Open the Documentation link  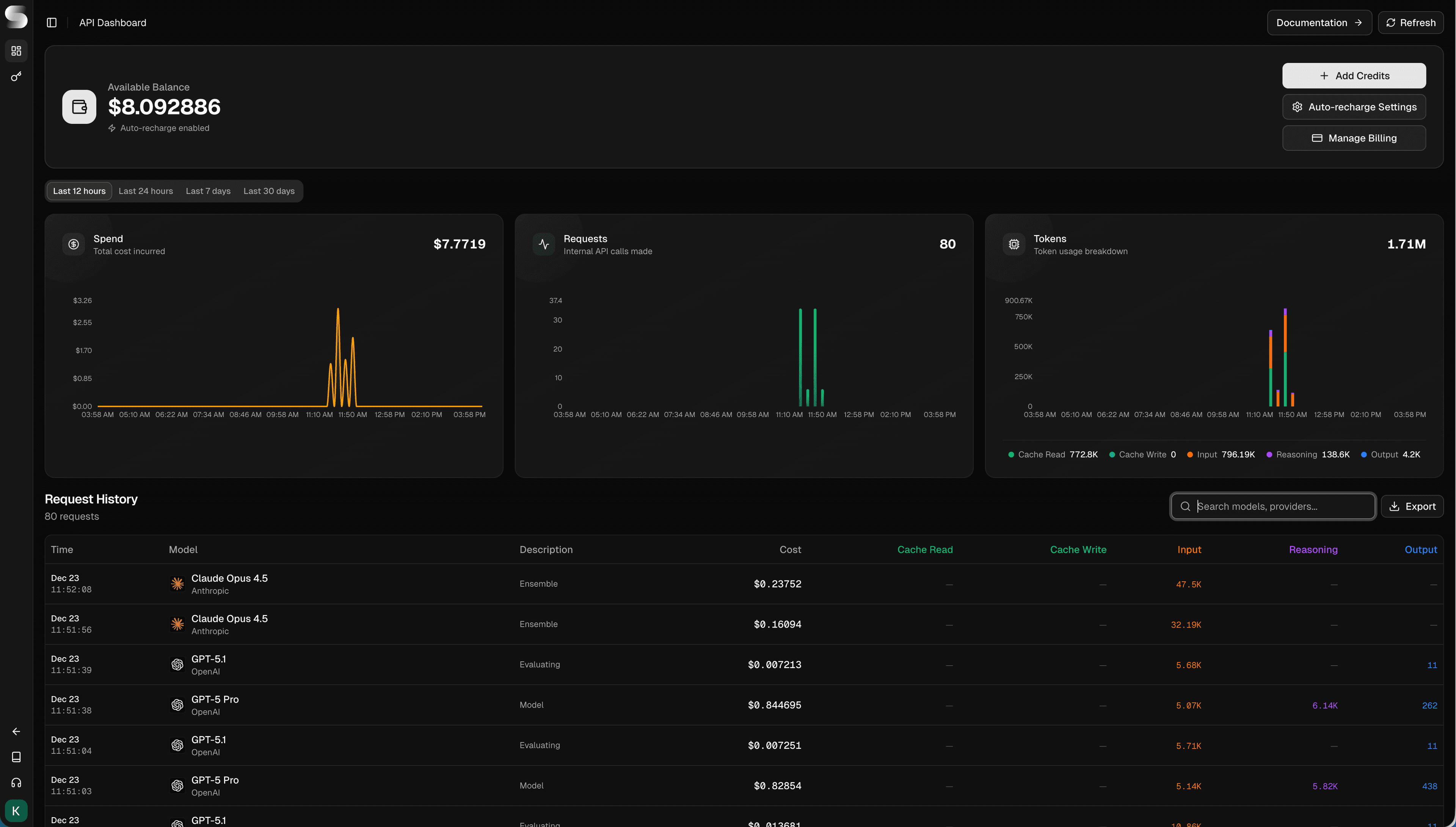coord(1319,22)
